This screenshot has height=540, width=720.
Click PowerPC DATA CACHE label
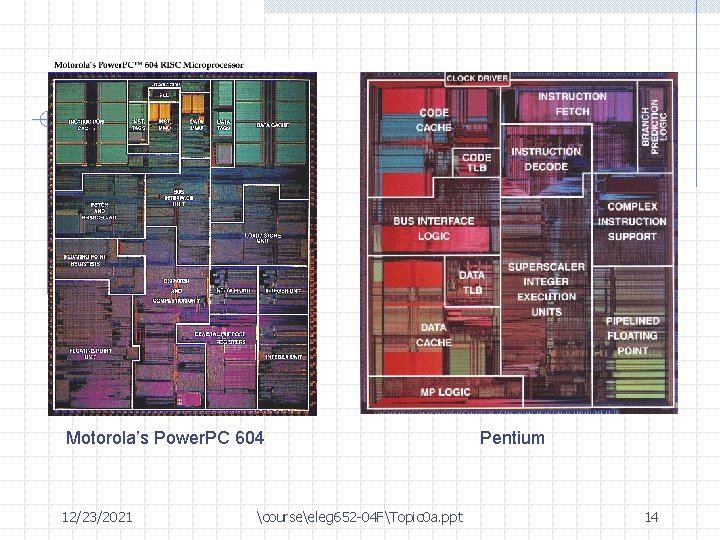pyautogui.click(x=272, y=124)
